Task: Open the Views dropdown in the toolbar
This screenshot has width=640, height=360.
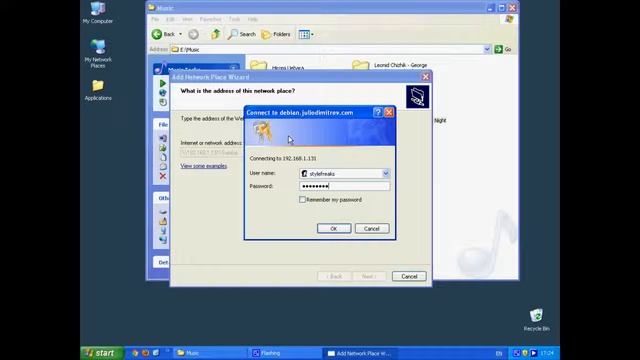Action: [306, 34]
